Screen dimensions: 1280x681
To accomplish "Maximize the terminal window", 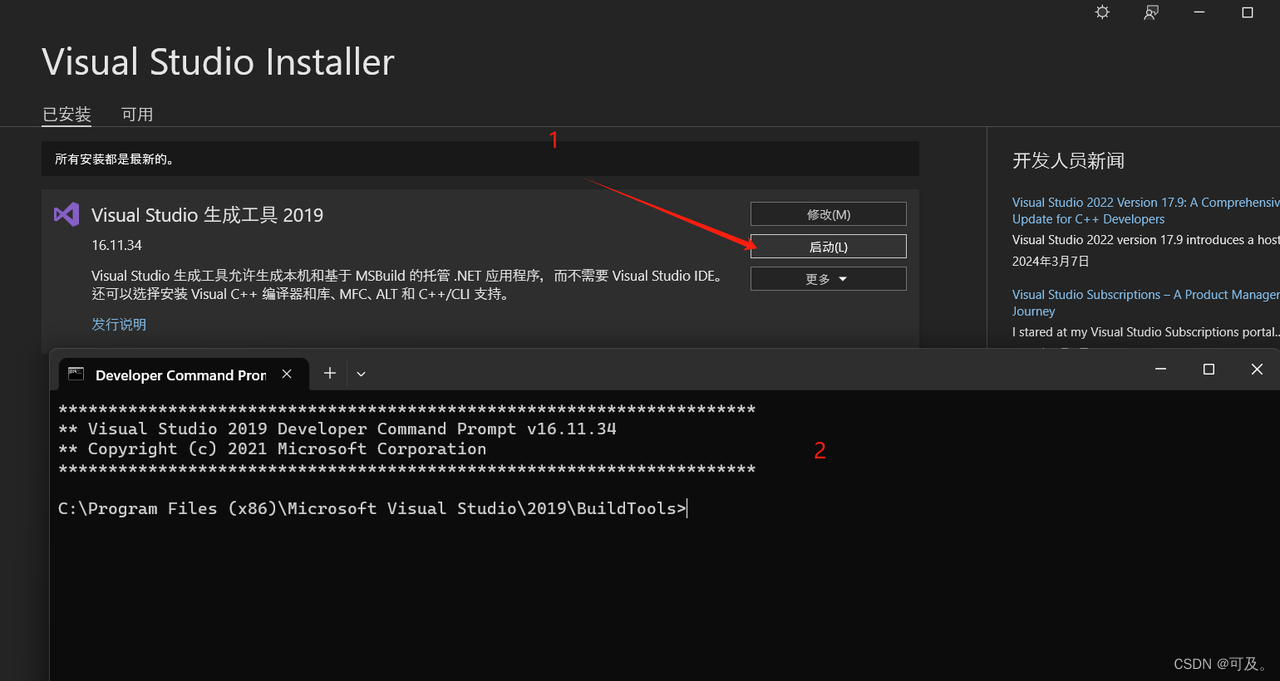I will (x=1208, y=370).
